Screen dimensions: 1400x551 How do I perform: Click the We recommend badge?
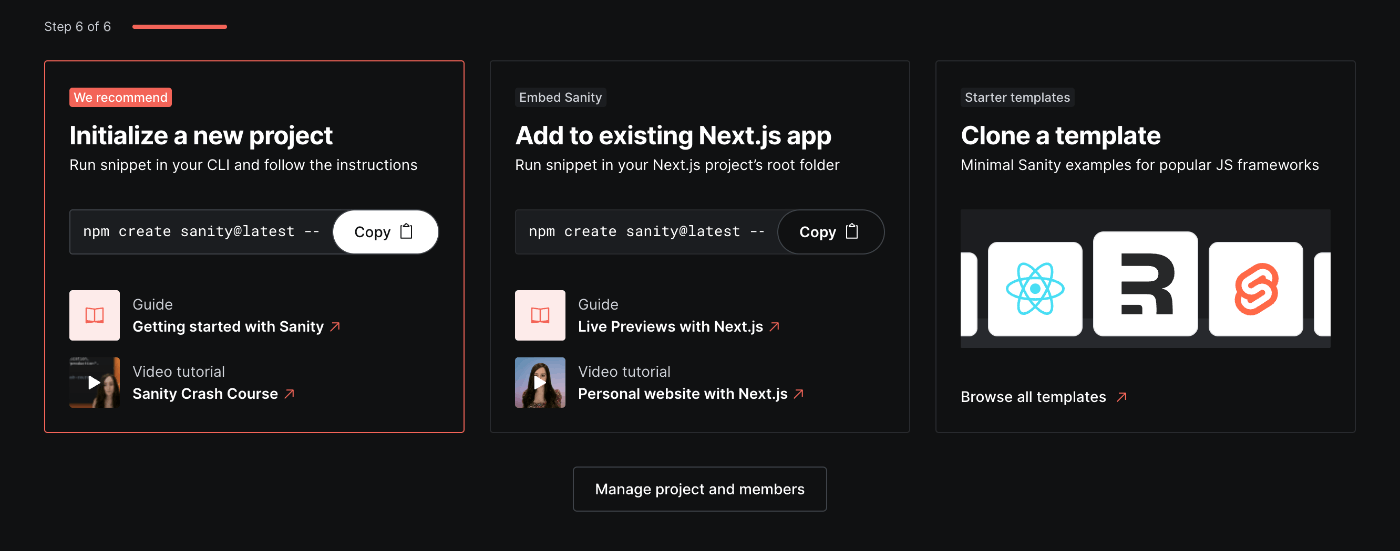(x=121, y=97)
